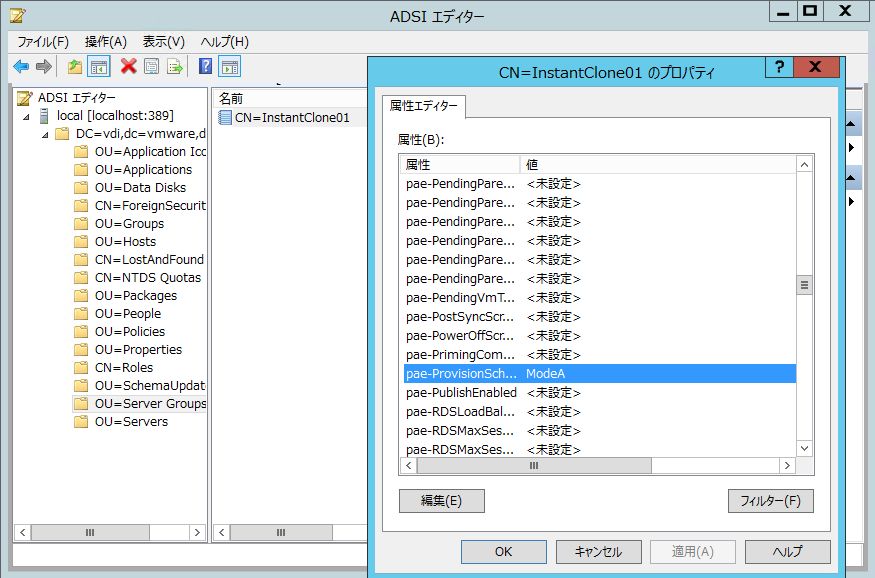Click the 名前 column header
This screenshot has width=875, height=578.
pos(289,99)
